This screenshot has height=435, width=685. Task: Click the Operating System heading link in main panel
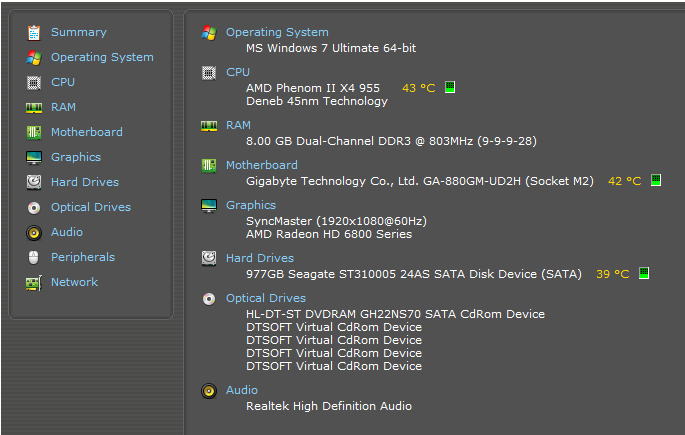click(x=276, y=32)
